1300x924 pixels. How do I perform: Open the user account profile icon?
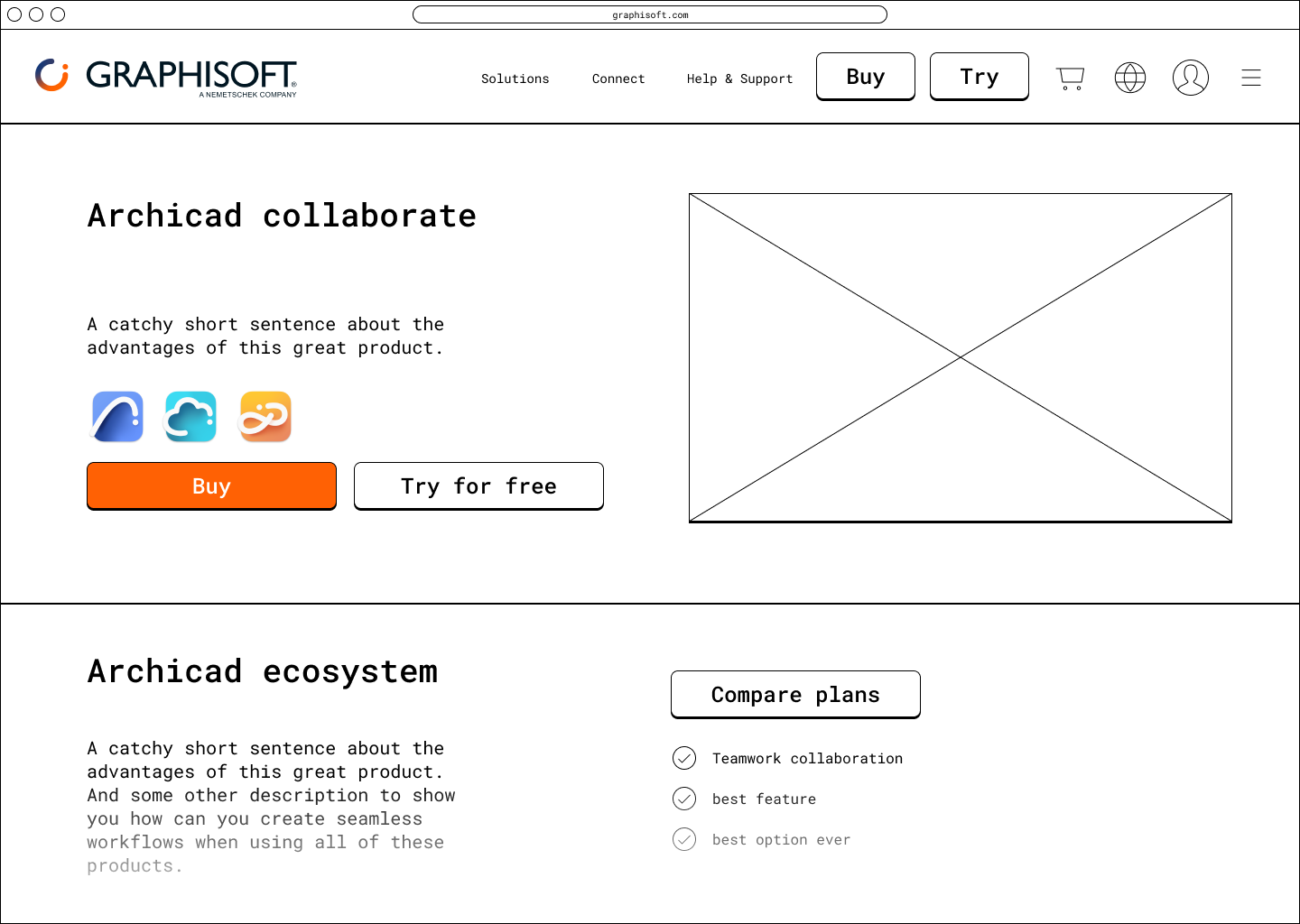1190,78
